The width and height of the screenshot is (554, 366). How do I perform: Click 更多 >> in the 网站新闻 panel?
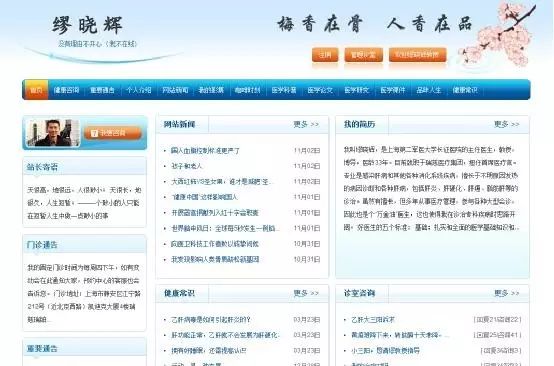pos(306,124)
